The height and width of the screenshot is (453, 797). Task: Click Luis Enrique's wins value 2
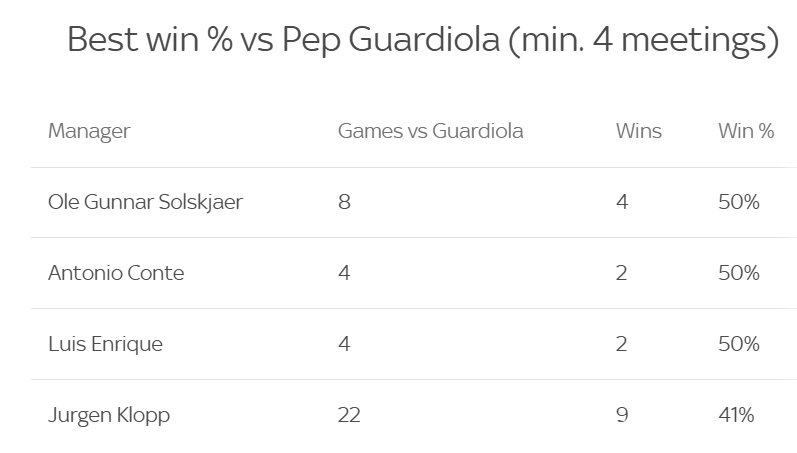[622, 344]
